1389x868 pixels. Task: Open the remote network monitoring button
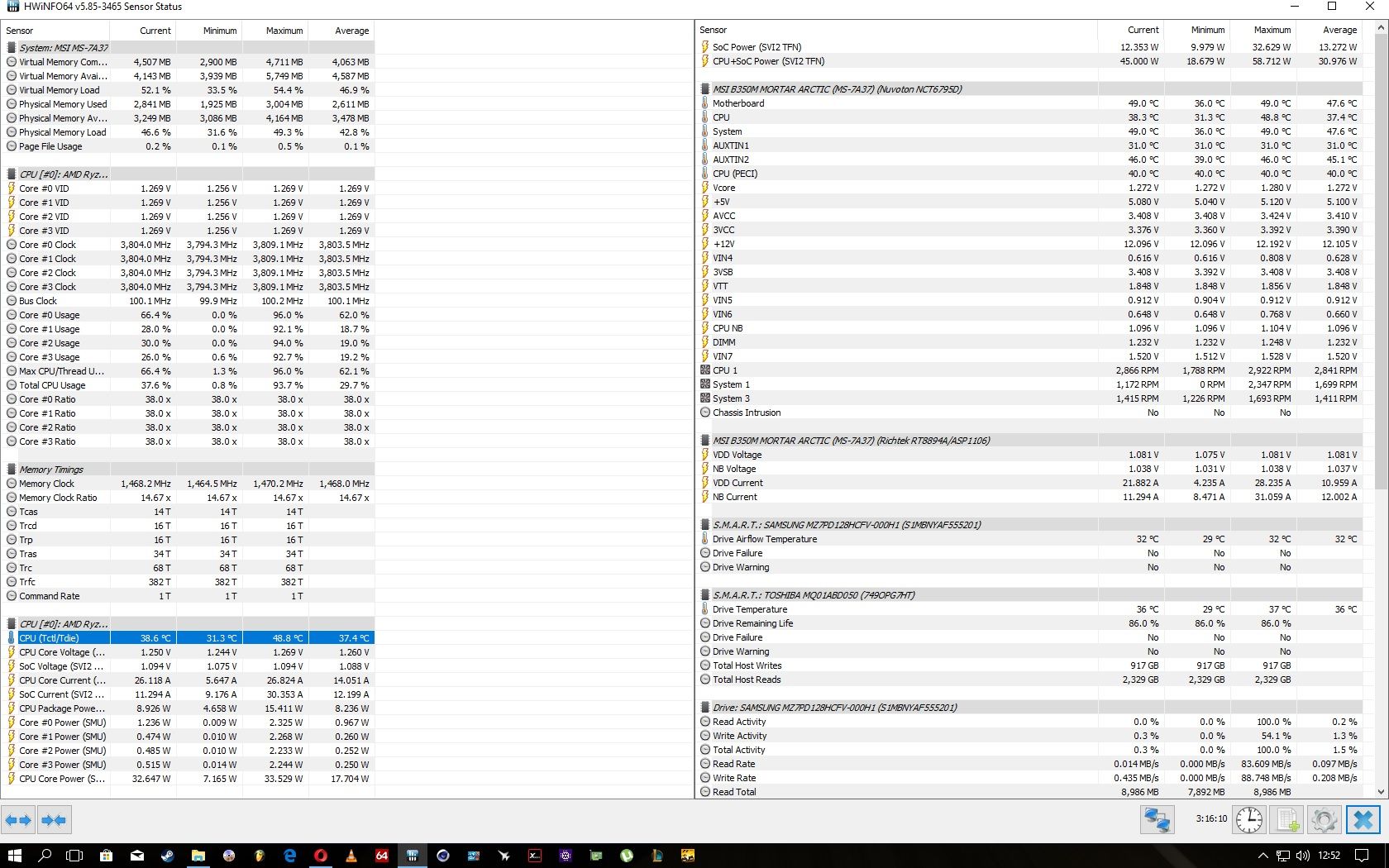(x=1157, y=819)
